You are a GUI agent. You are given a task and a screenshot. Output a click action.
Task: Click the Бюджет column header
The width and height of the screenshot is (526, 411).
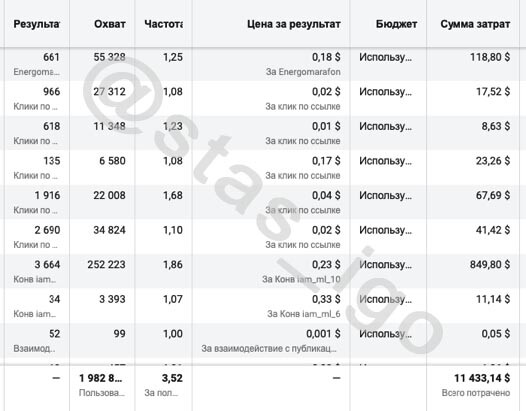tap(396, 24)
